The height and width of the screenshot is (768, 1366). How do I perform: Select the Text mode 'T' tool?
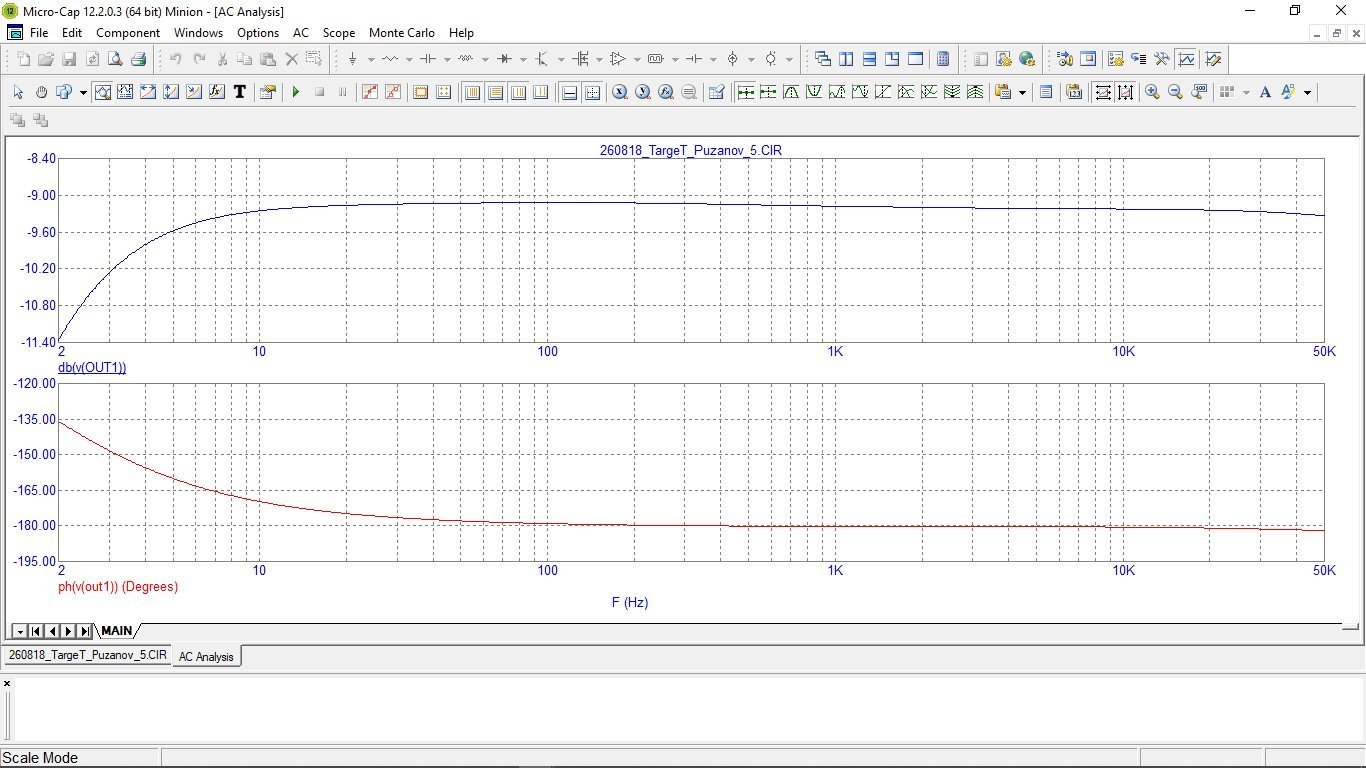(x=240, y=92)
